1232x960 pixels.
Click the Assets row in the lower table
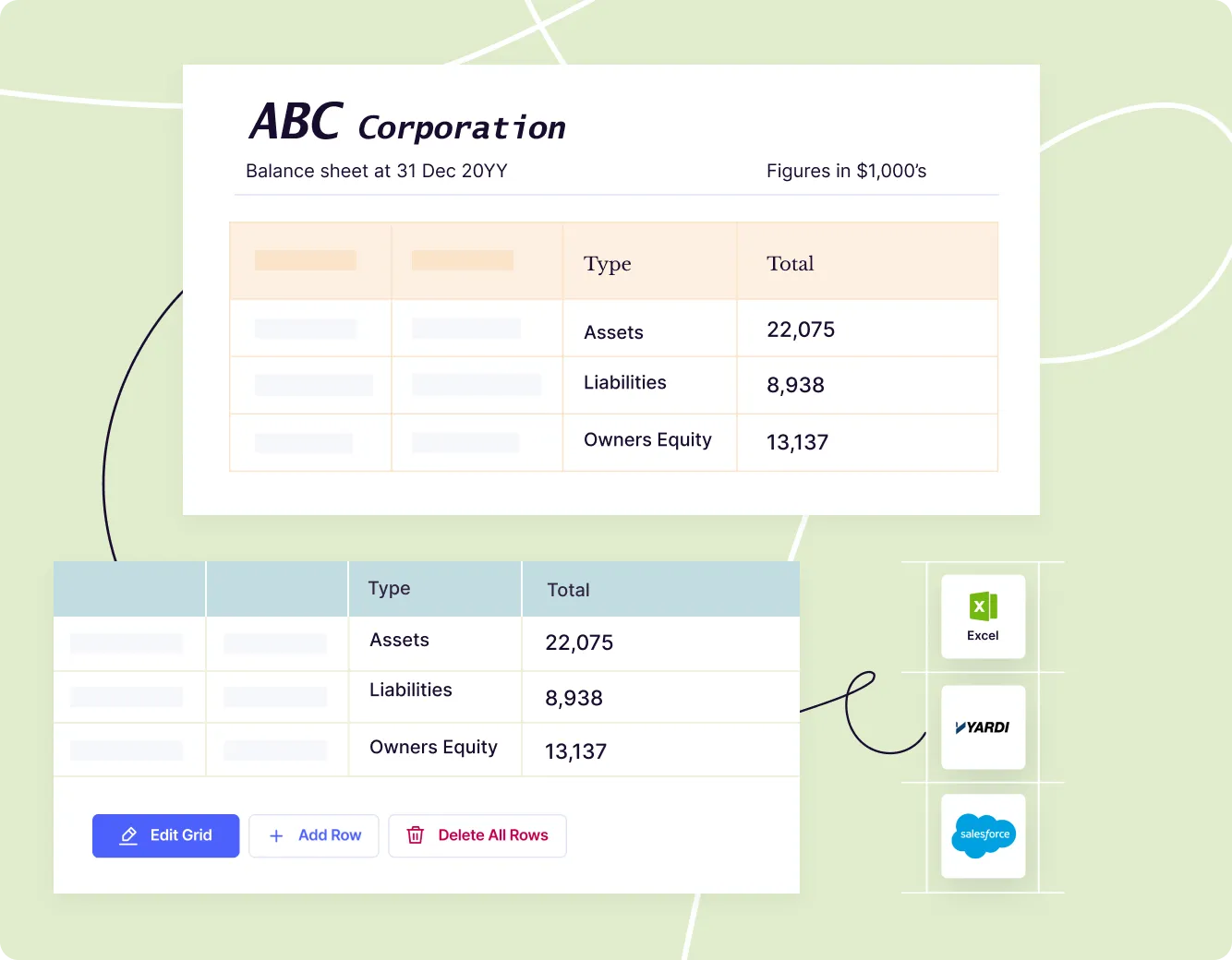(x=399, y=640)
